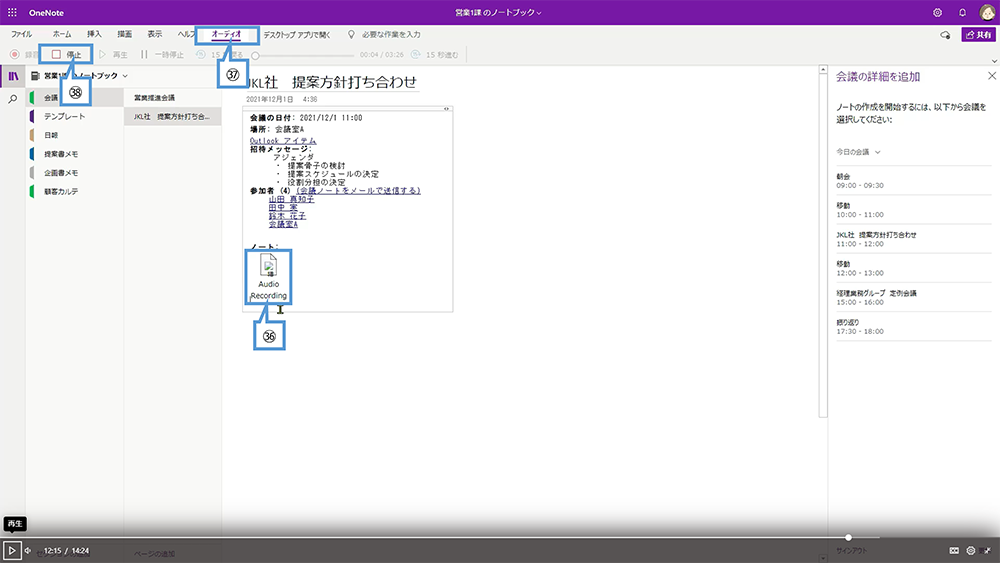The image size is (1000, 563).
Task: Click the 共有 share button
Action: point(978,34)
